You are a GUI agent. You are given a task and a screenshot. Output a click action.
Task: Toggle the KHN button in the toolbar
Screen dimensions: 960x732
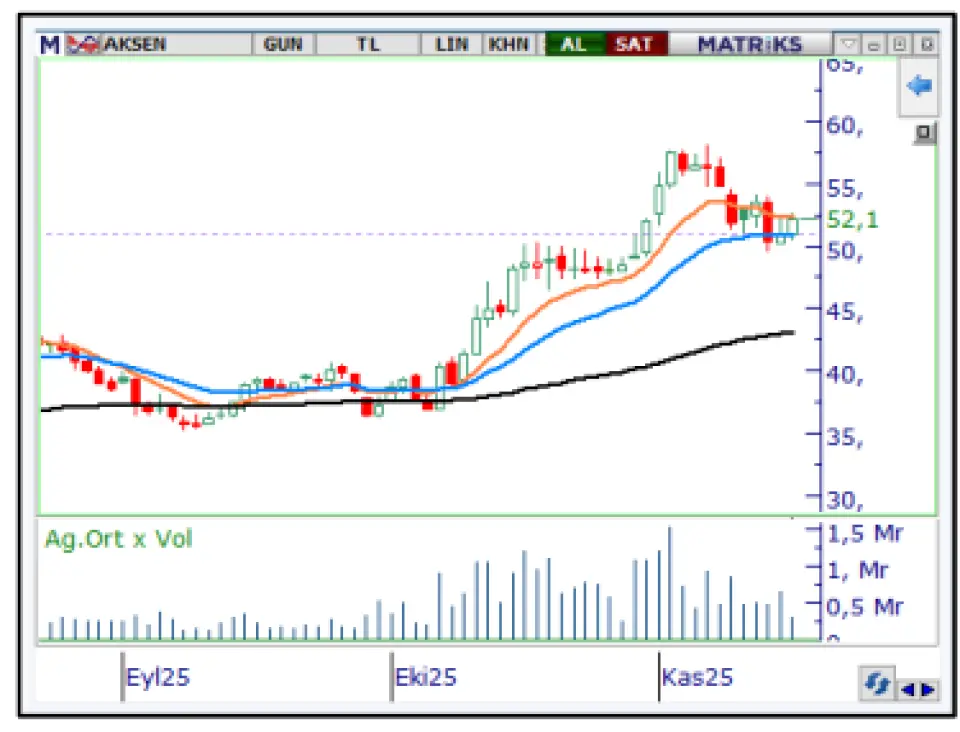pyautogui.click(x=509, y=44)
